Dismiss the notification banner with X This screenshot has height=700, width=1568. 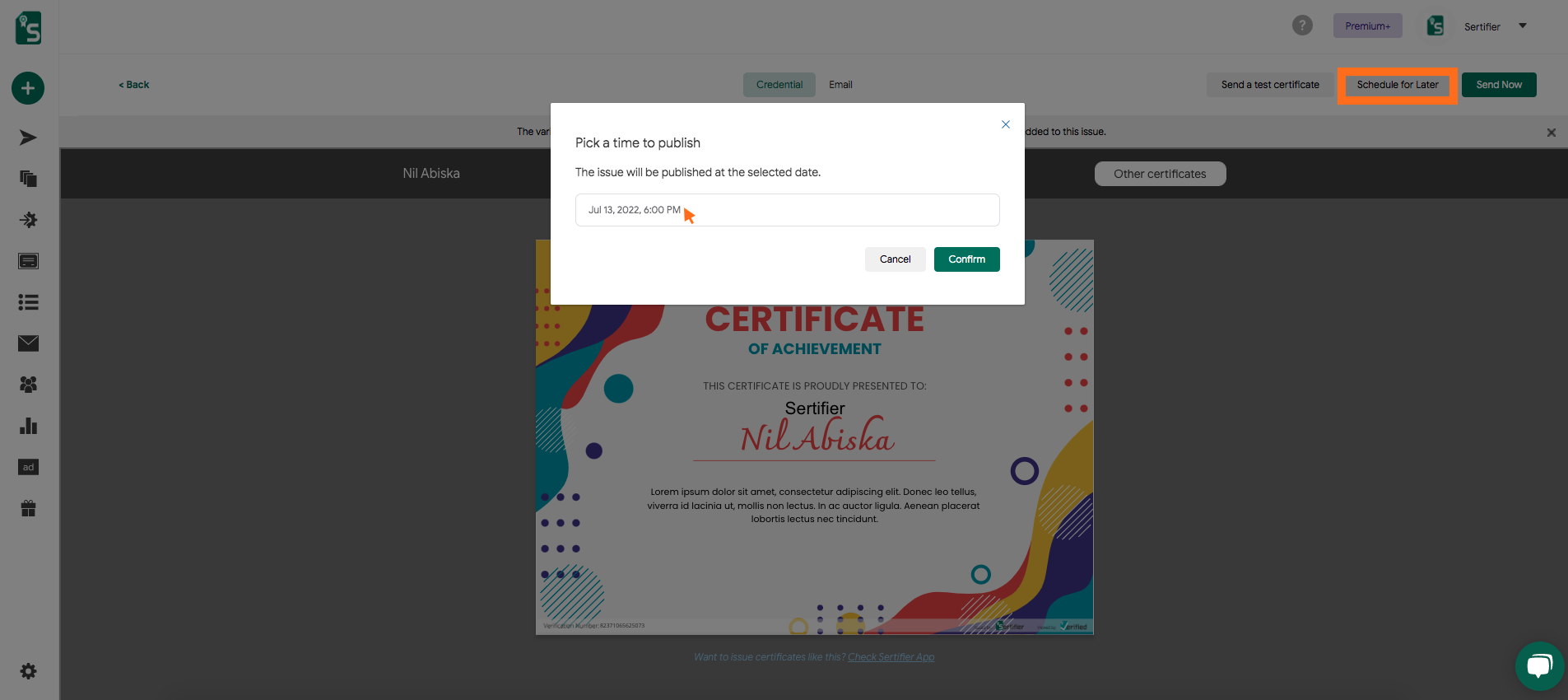pyautogui.click(x=1551, y=133)
